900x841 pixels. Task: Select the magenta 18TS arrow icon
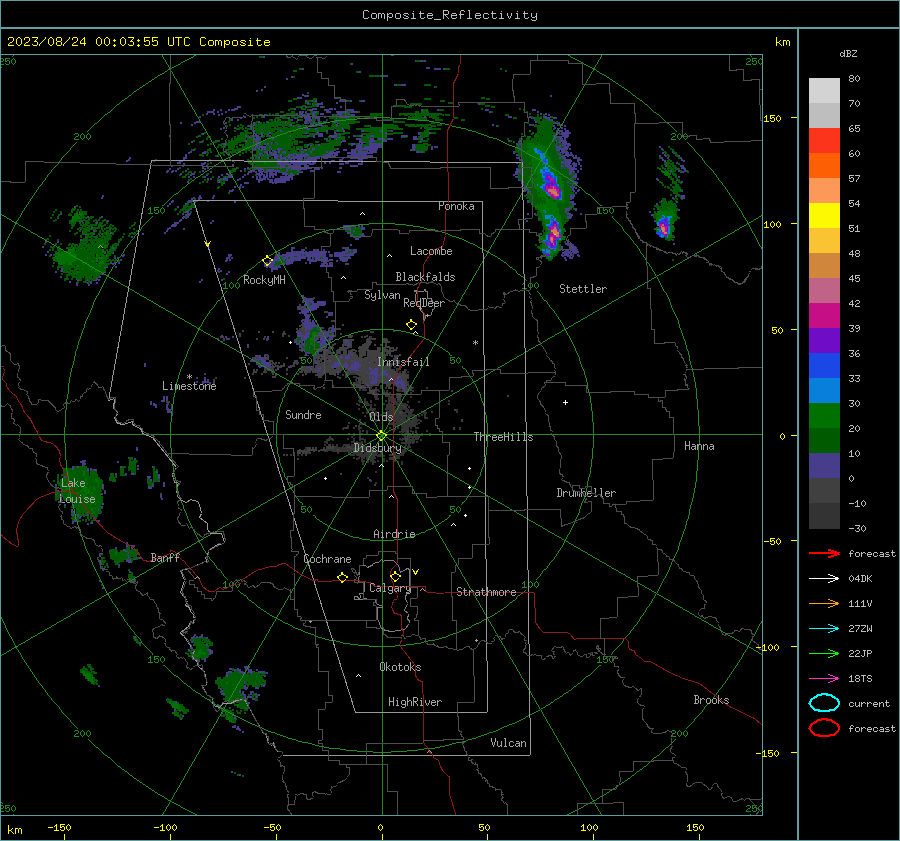[x=824, y=679]
